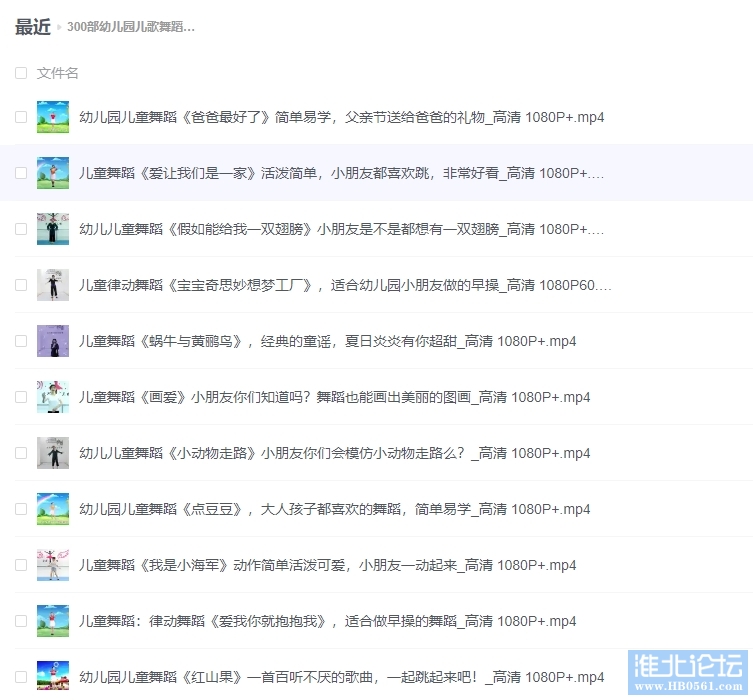This screenshot has width=753, height=700.
Task: Toggle the select-all checkbox beside 文件名
Action: click(x=21, y=73)
